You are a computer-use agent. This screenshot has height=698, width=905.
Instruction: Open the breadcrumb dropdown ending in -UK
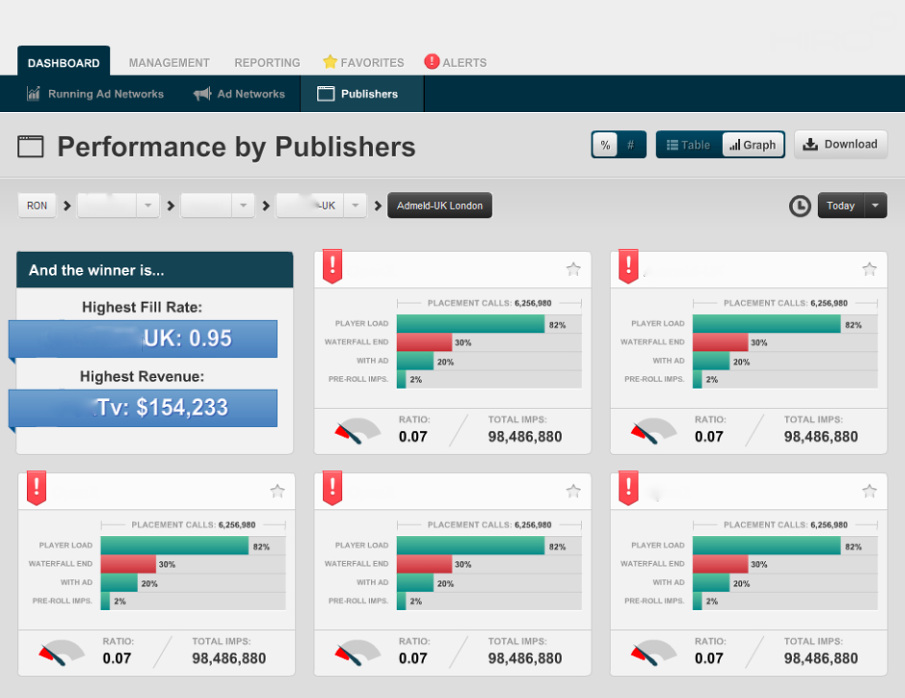pyautogui.click(x=354, y=206)
